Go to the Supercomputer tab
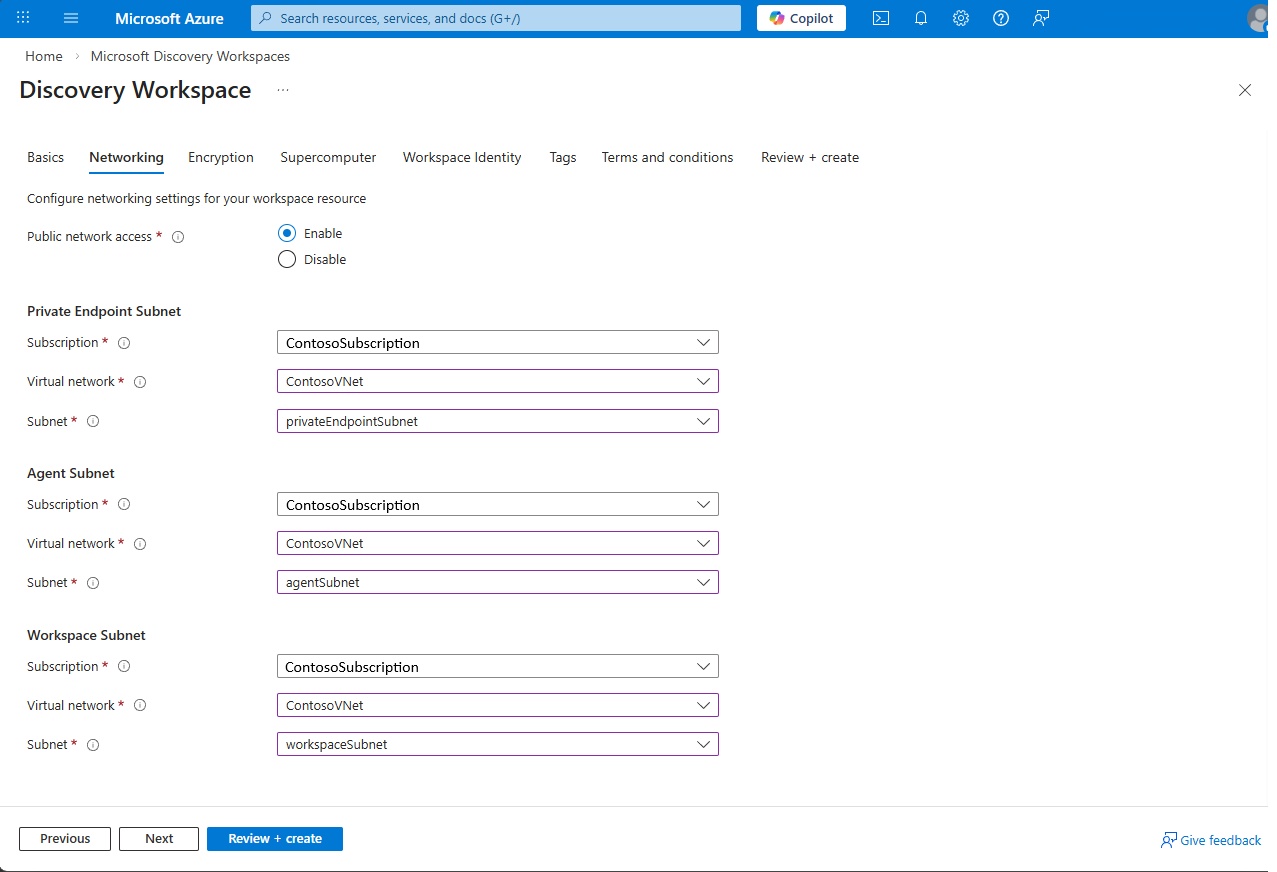The width and height of the screenshot is (1277, 872). tap(328, 157)
